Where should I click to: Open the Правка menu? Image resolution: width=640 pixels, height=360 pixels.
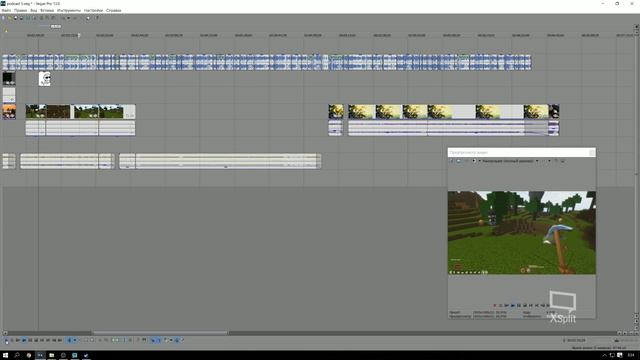pos(20,10)
